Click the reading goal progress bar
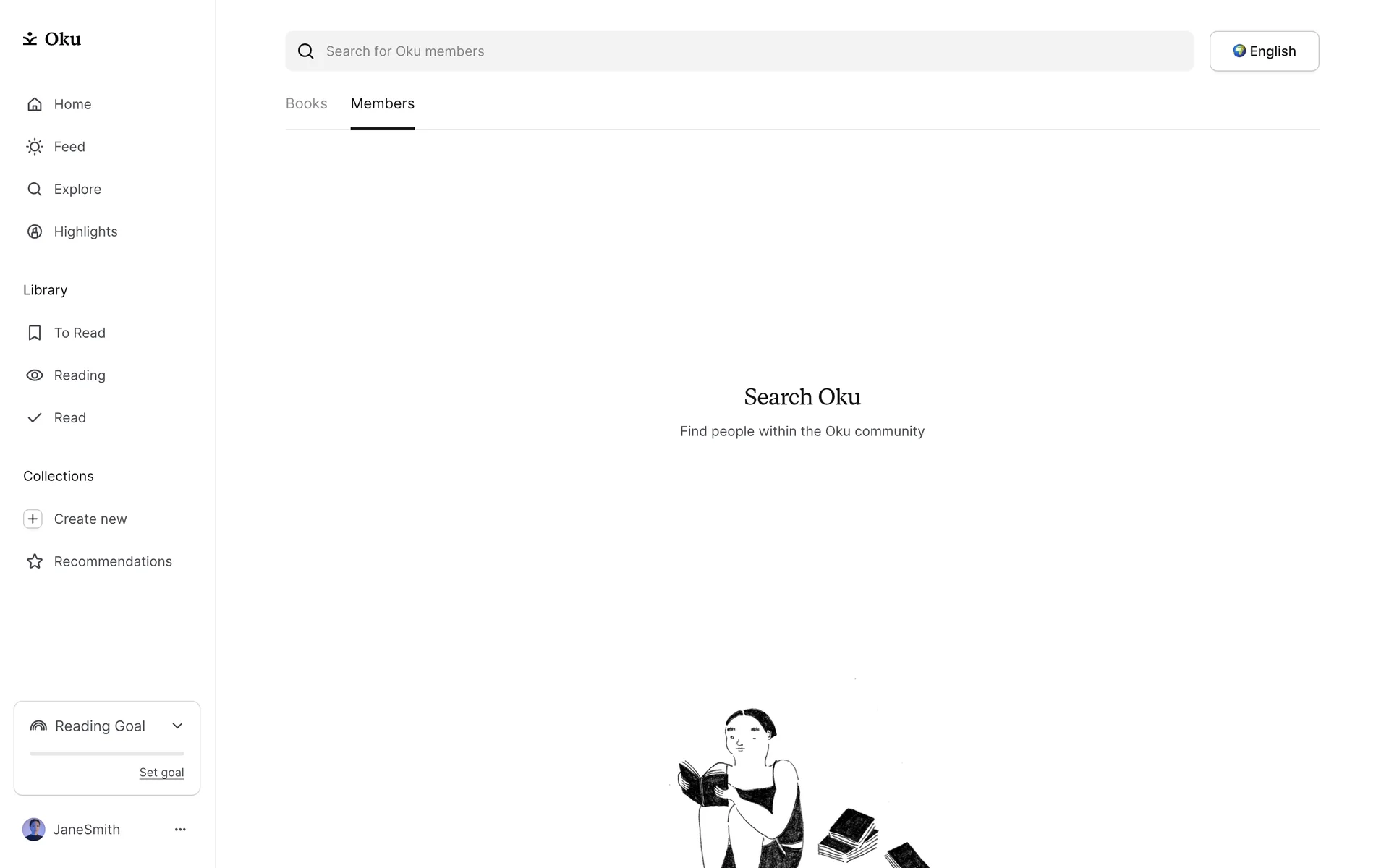 pos(107,754)
